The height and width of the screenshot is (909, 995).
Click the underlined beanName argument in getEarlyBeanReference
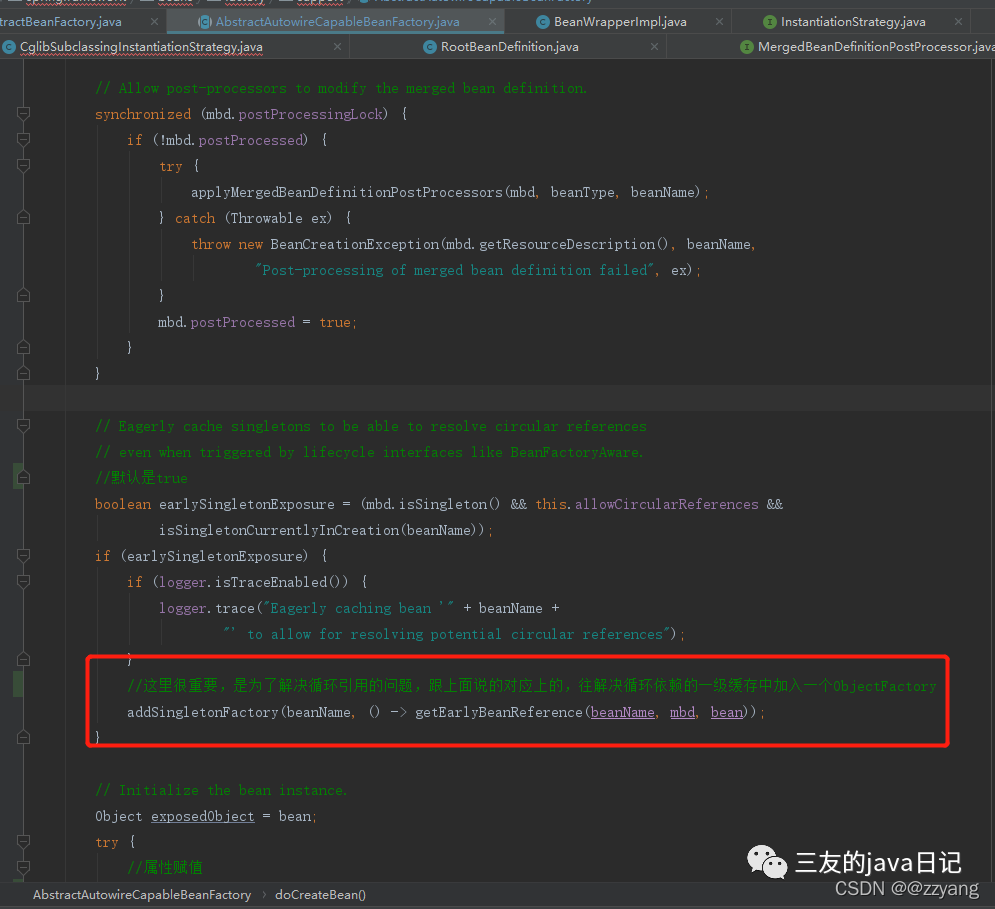click(x=623, y=712)
